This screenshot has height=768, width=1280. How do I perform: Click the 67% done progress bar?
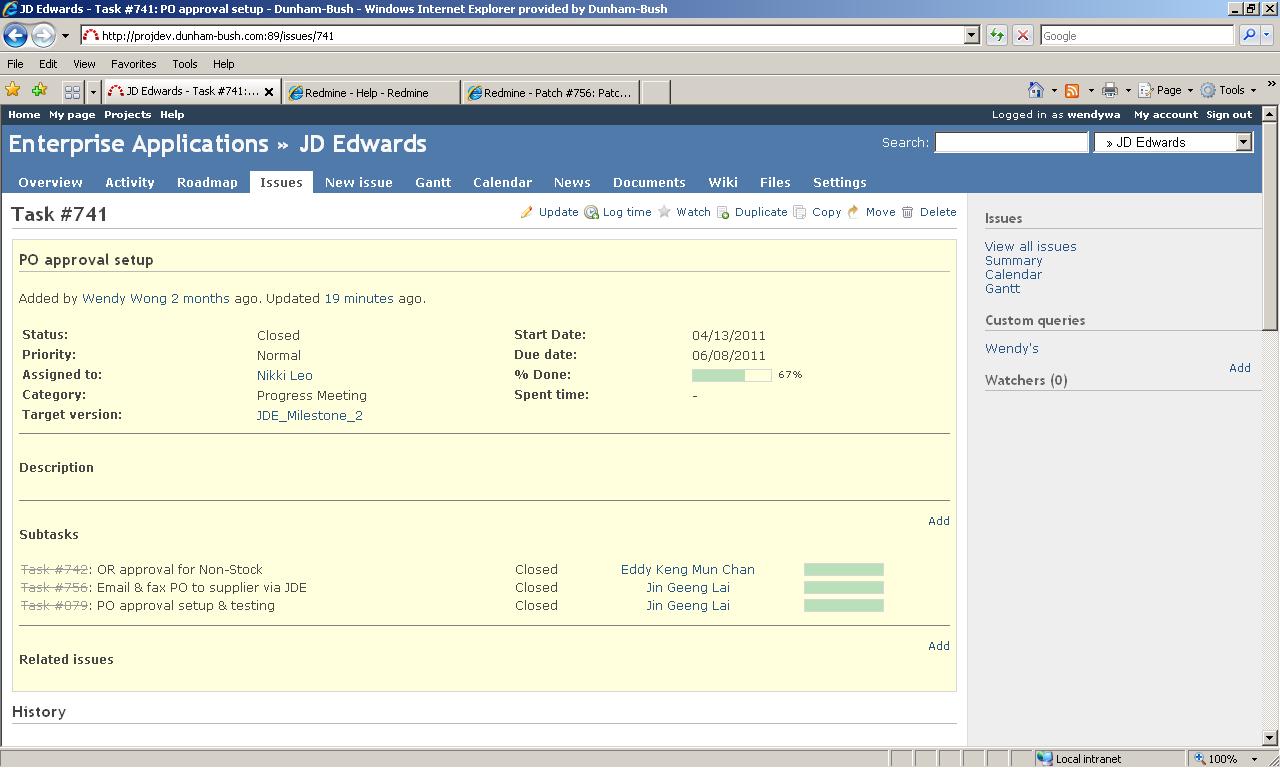[731, 375]
